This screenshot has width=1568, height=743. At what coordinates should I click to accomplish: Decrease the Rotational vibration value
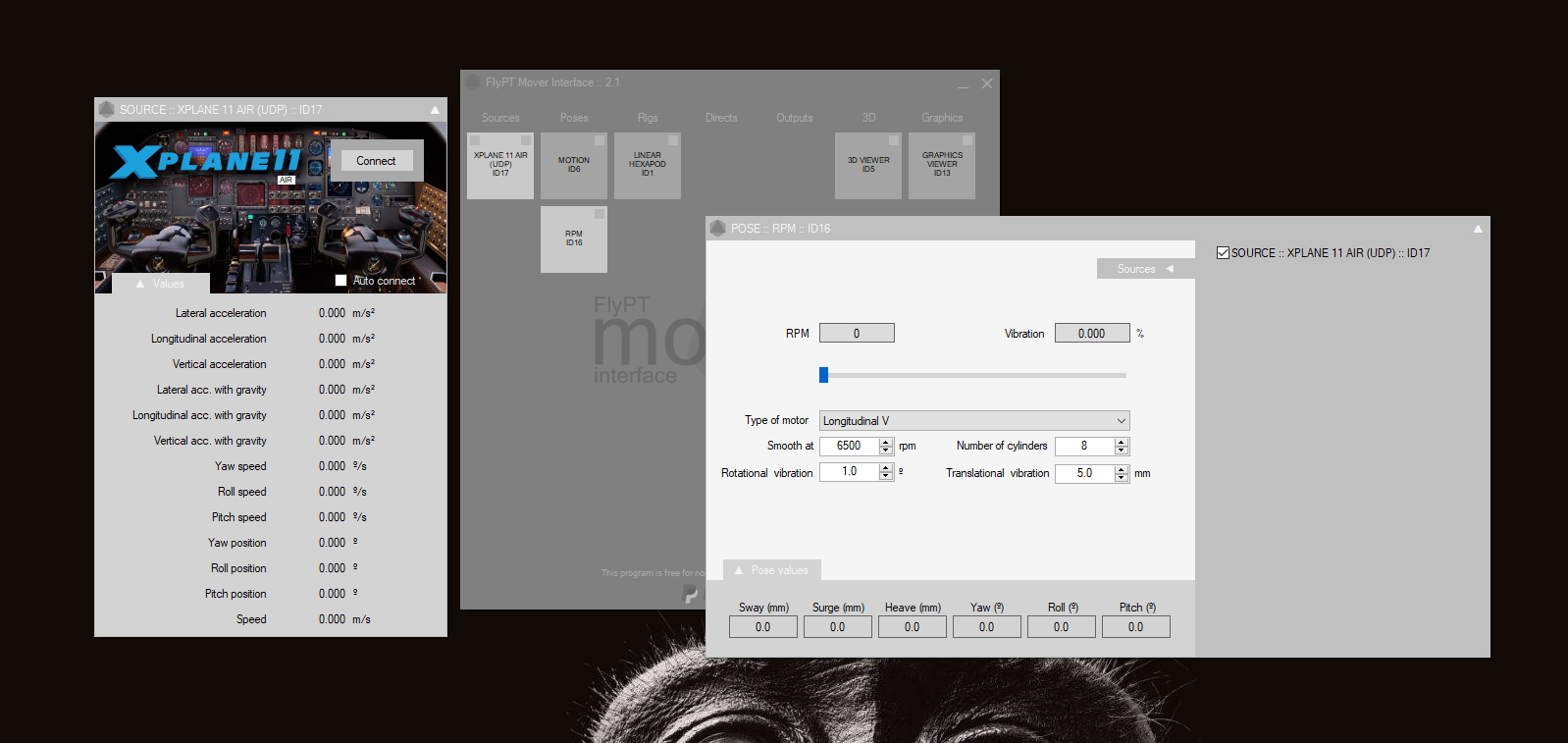886,476
